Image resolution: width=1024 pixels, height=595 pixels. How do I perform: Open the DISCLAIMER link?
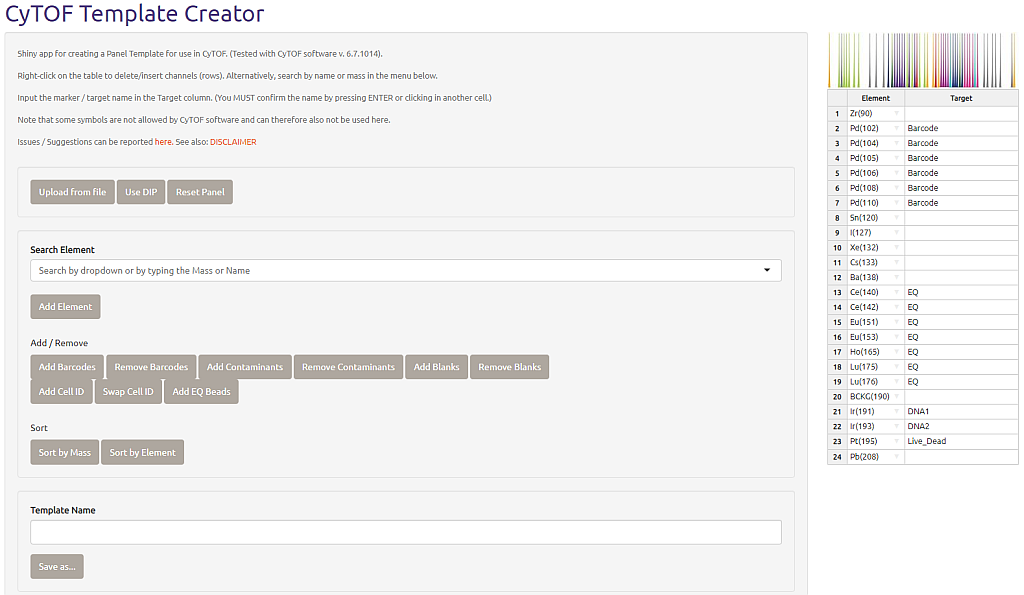233,142
